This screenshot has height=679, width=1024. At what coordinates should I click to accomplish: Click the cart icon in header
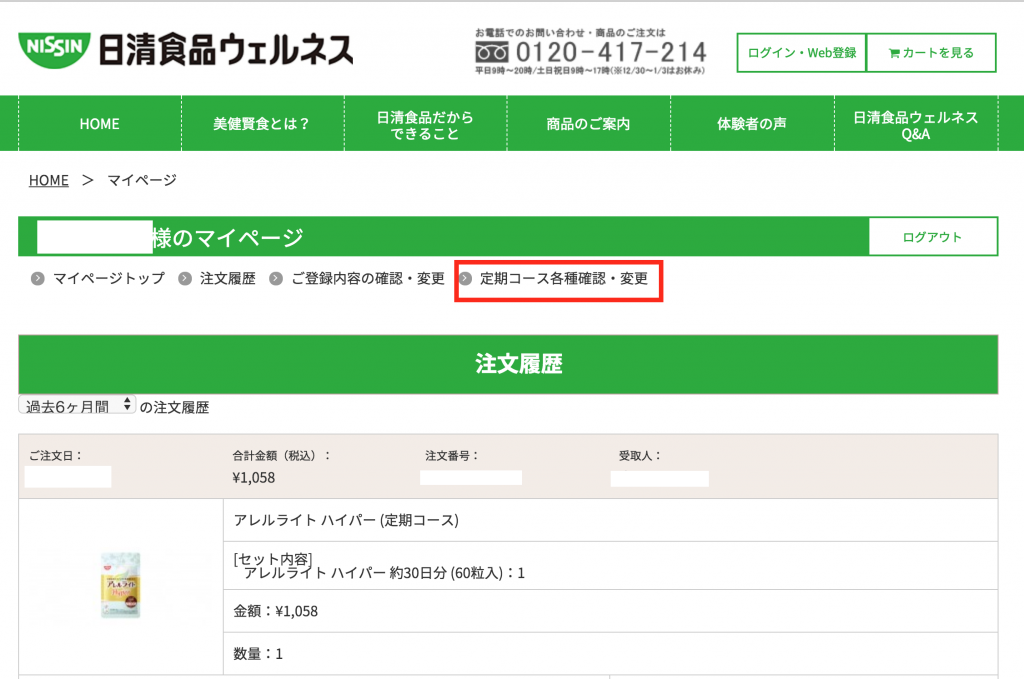pos(894,53)
